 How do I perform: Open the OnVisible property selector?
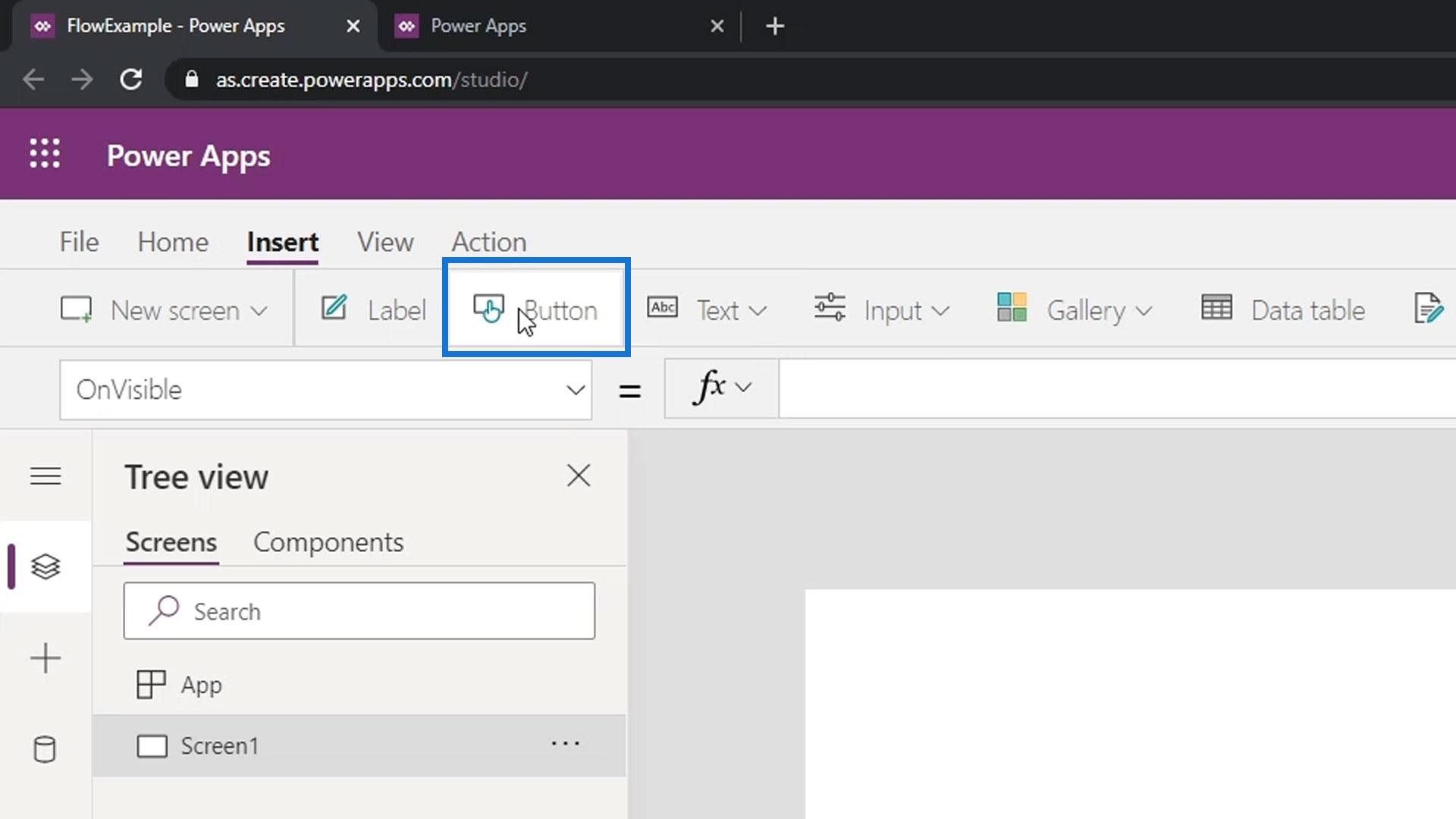click(x=325, y=390)
